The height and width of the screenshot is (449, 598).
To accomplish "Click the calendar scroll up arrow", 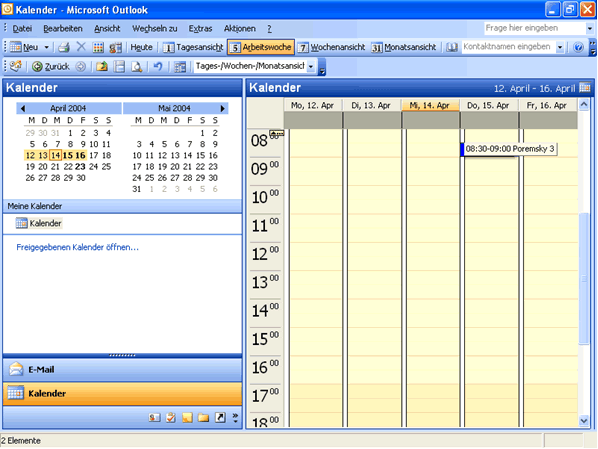I will [584, 104].
